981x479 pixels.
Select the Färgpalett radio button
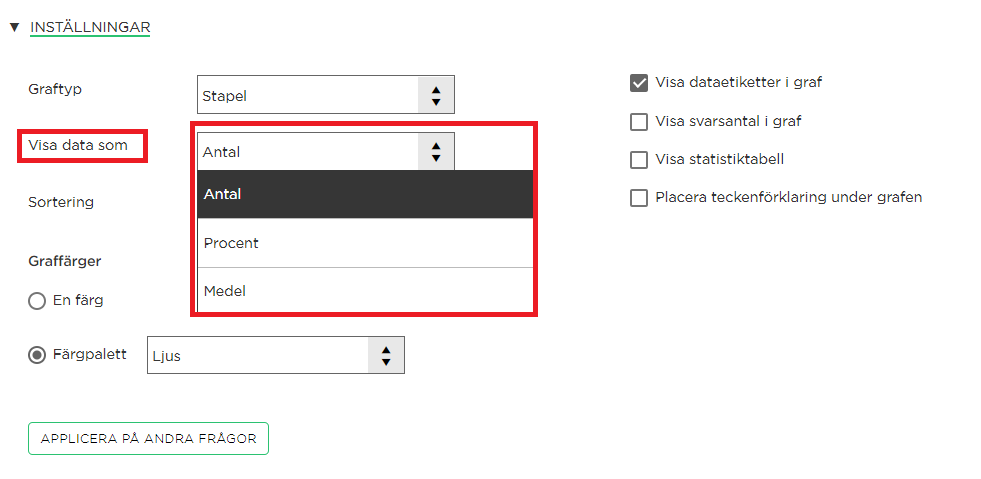(x=37, y=355)
